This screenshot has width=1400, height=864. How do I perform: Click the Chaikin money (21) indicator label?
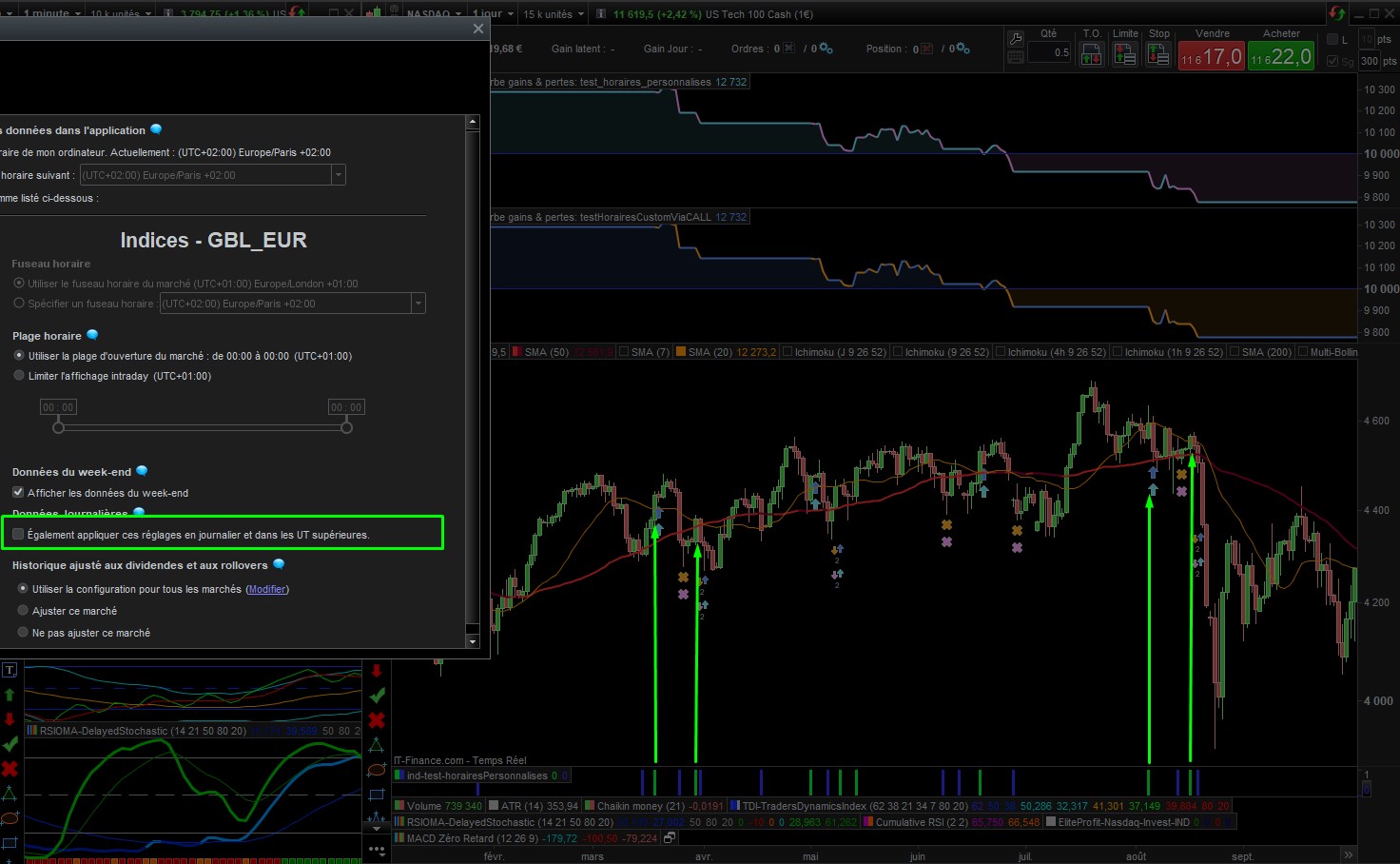(641, 806)
